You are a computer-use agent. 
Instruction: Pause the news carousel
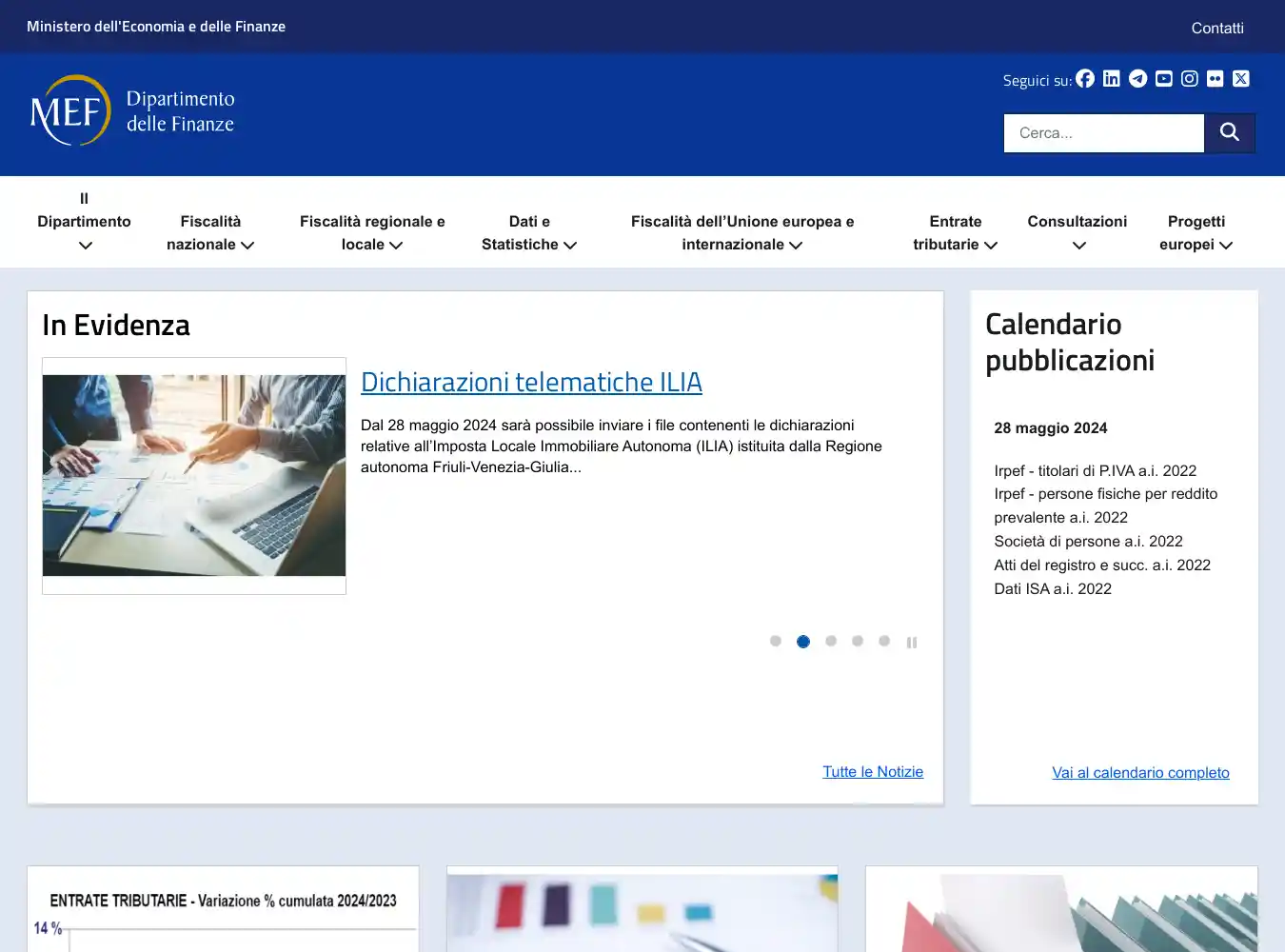pos(912,643)
